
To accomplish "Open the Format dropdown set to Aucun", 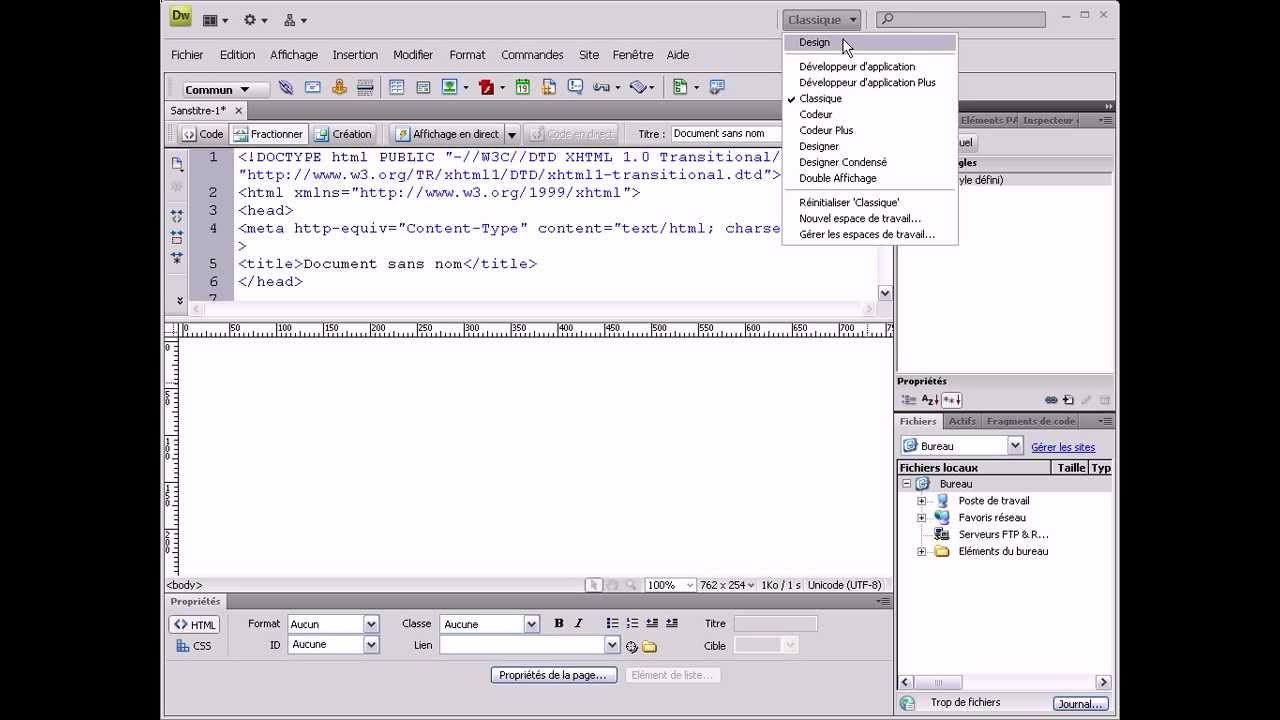I will coord(371,624).
